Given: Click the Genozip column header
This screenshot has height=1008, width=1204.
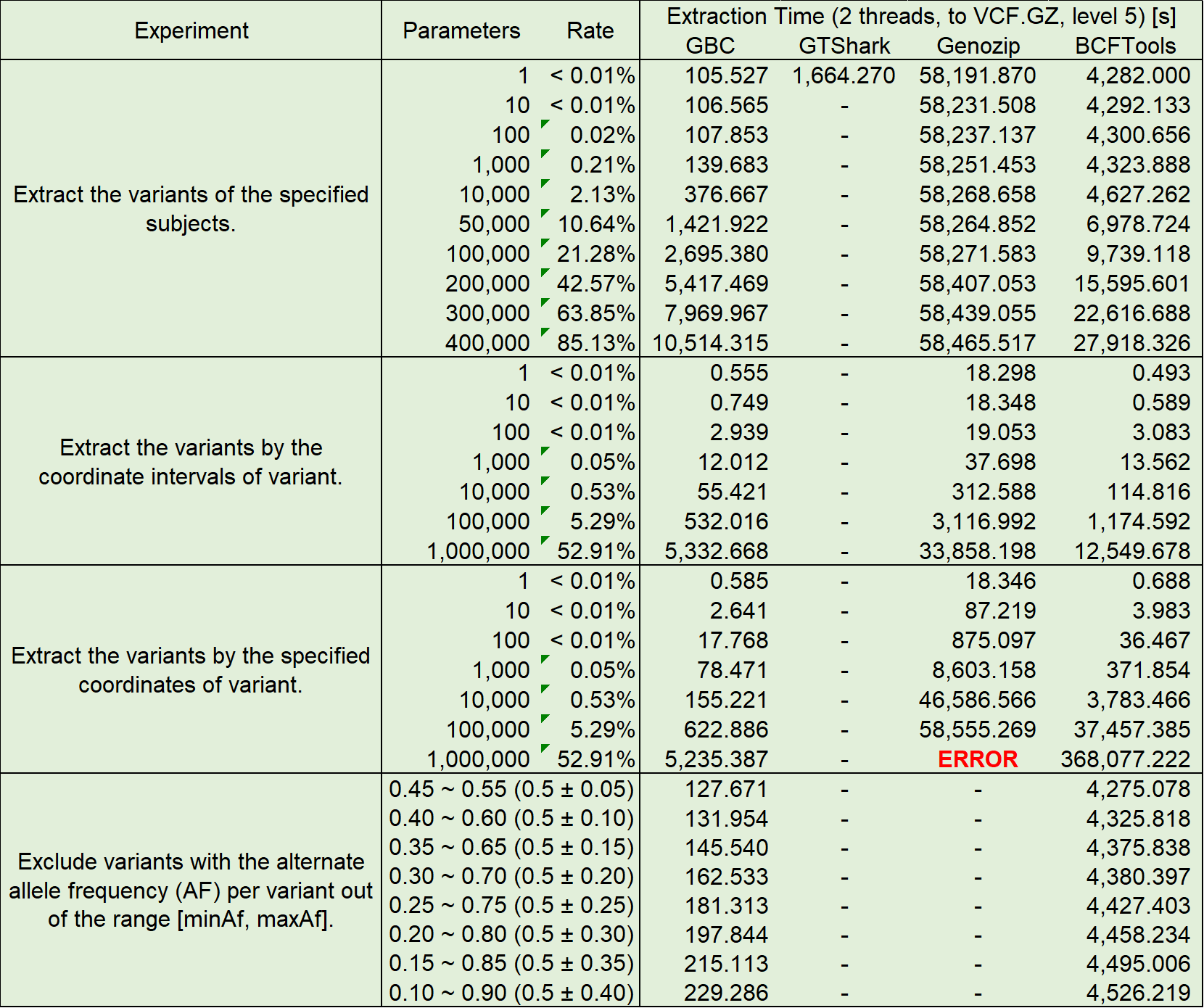Looking at the screenshot, I should click(x=978, y=46).
